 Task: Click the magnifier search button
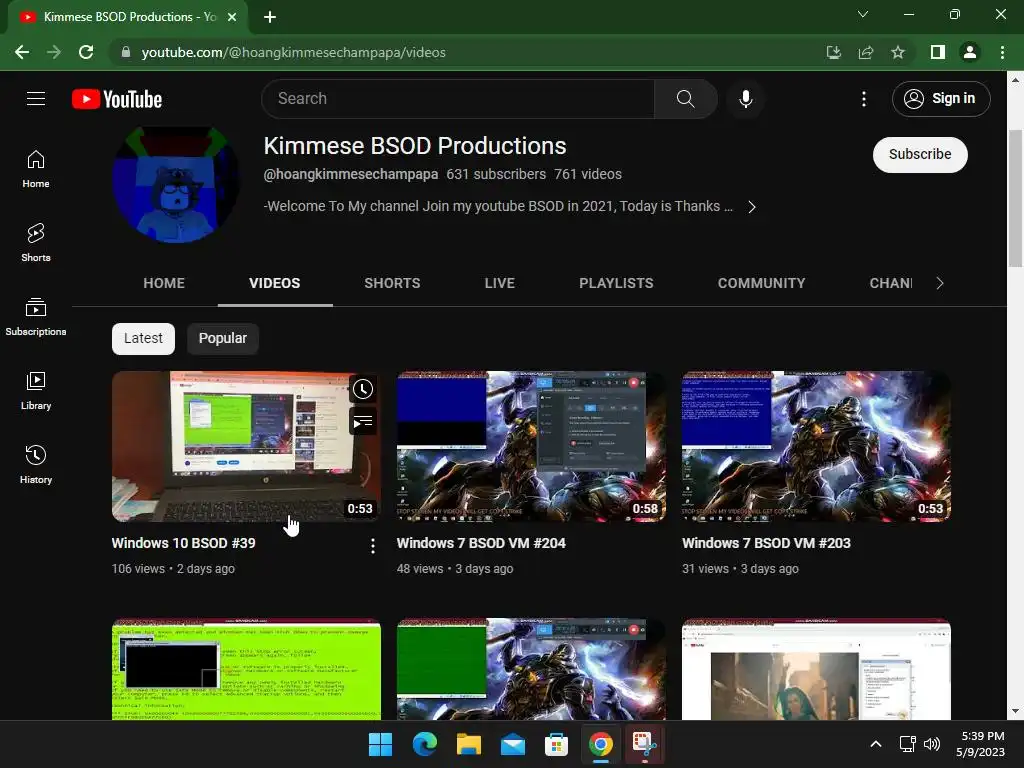[x=685, y=99]
